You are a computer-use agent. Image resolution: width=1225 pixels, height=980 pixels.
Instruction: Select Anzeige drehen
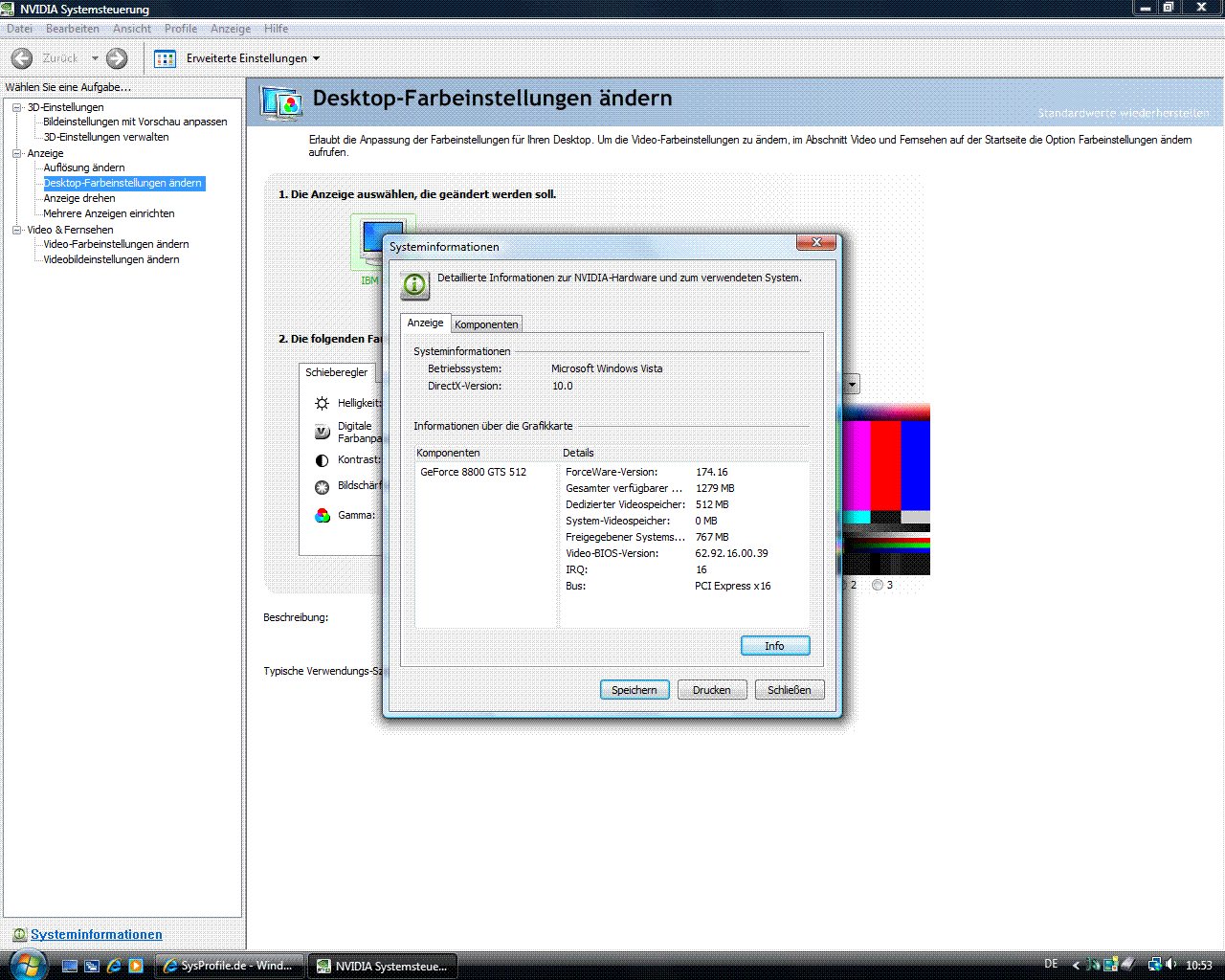[x=78, y=198]
